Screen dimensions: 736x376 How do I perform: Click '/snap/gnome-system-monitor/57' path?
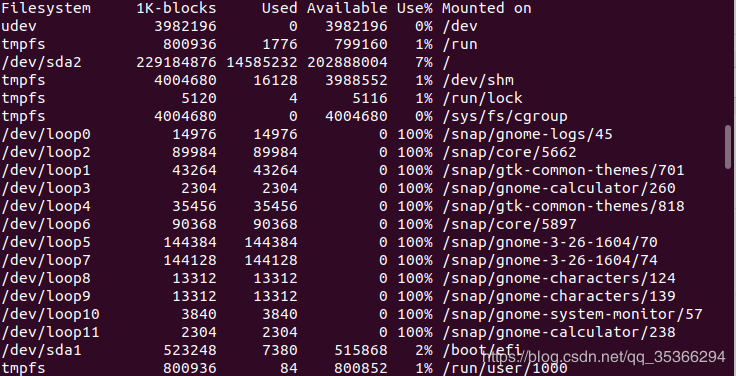572,314
